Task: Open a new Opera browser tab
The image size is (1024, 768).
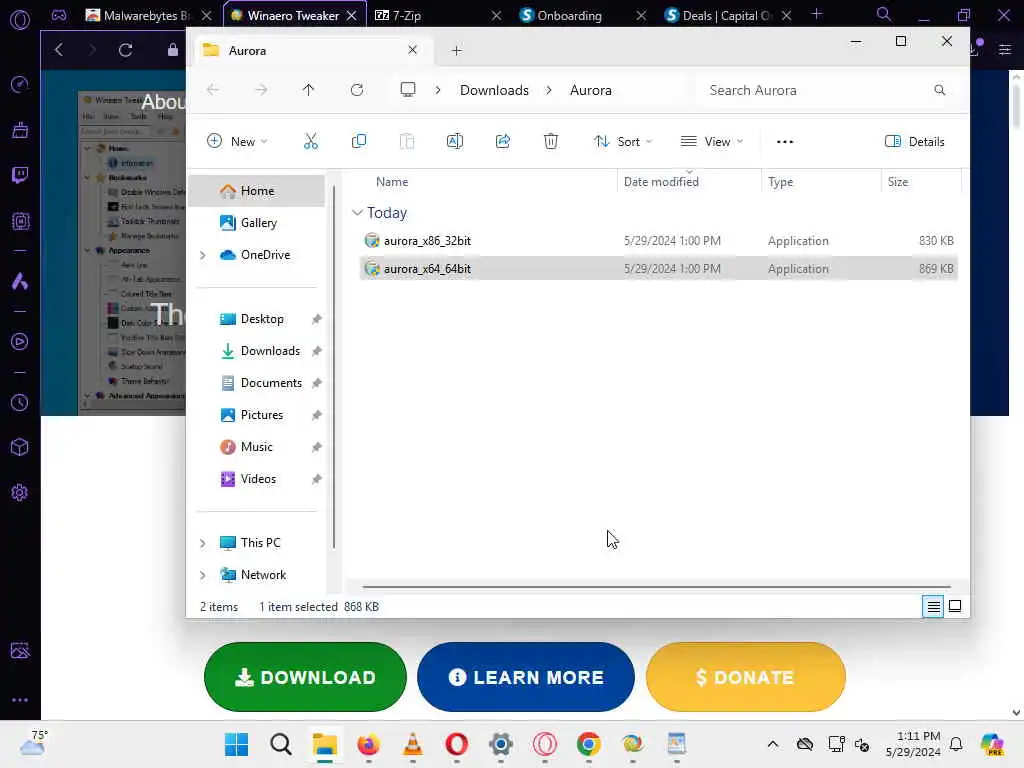Action: click(x=816, y=14)
